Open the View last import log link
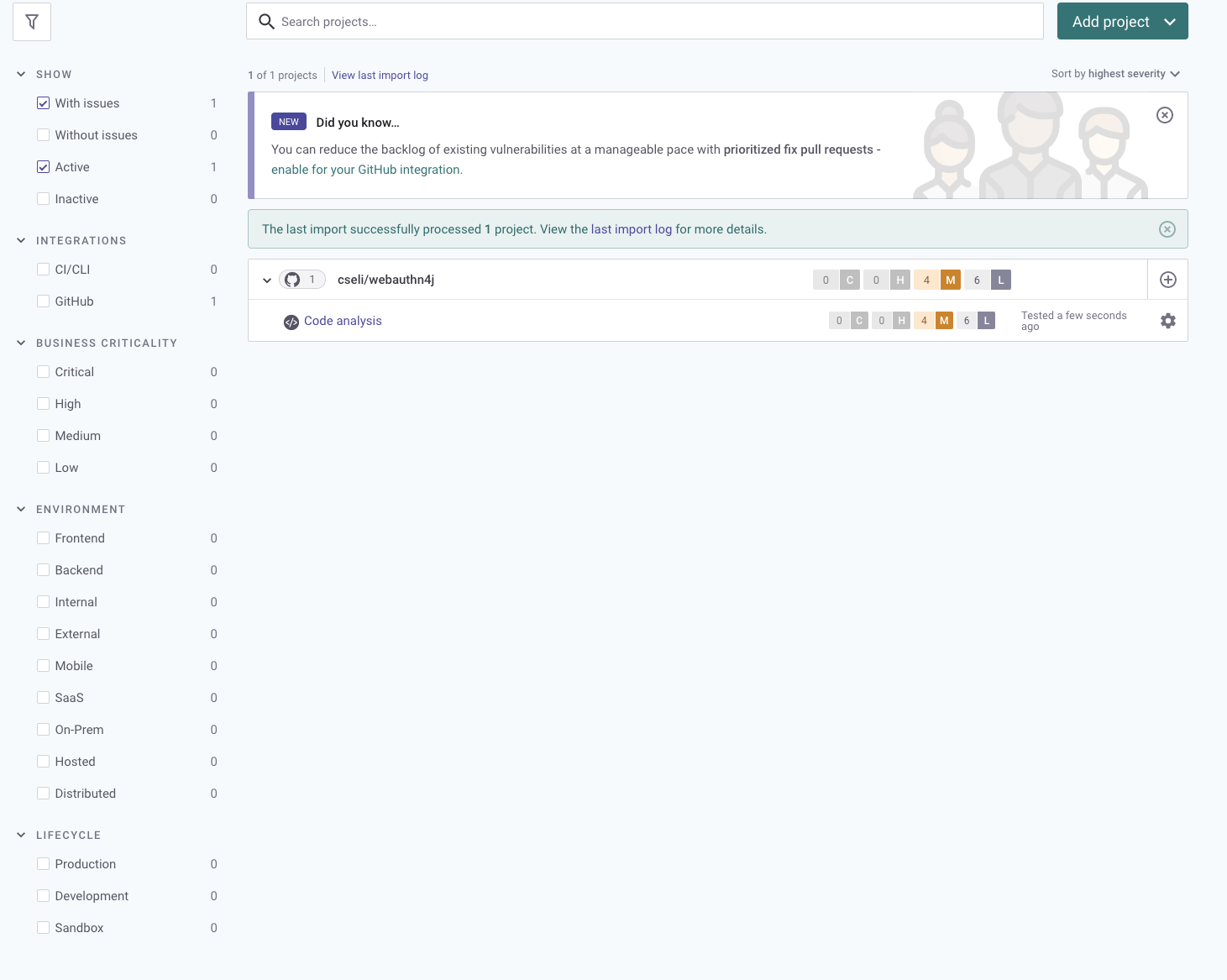Screen dimensions: 1227x980 [x=380, y=75]
